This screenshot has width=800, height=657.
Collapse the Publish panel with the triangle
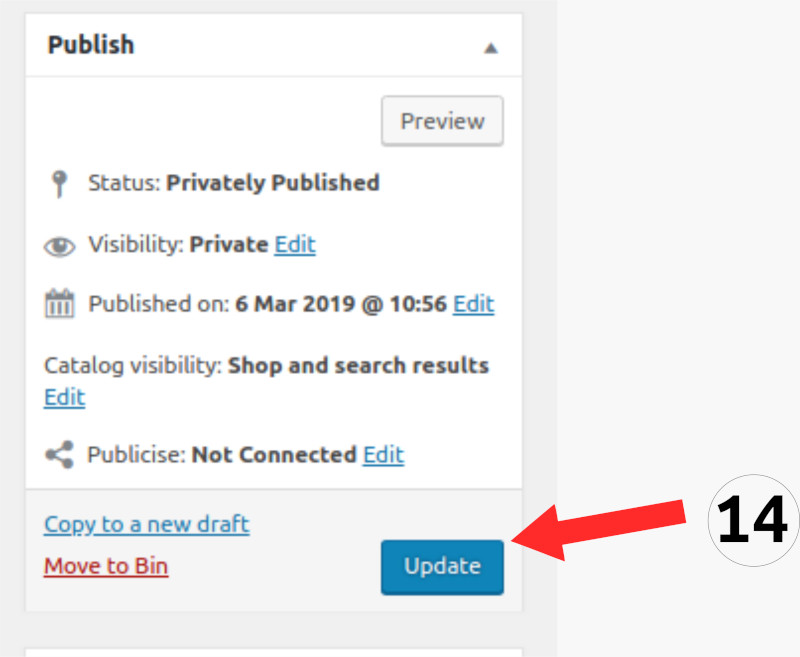(490, 47)
